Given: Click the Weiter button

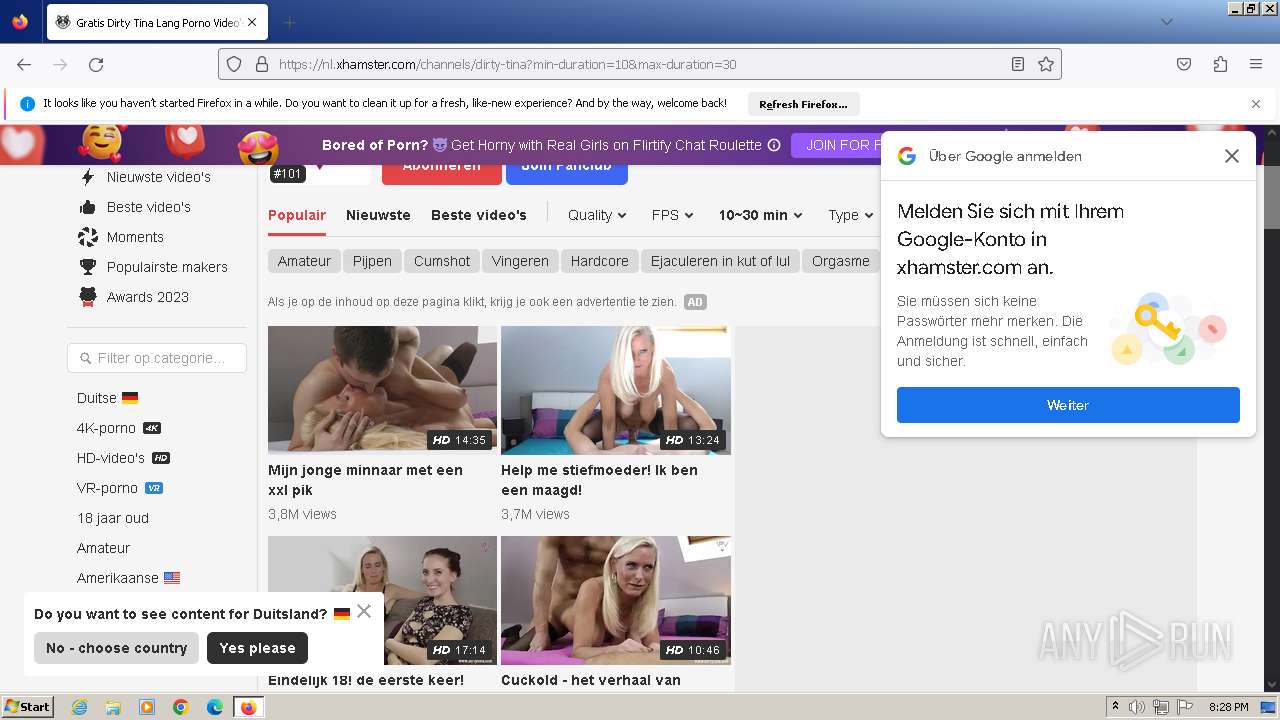Looking at the screenshot, I should (1068, 405).
